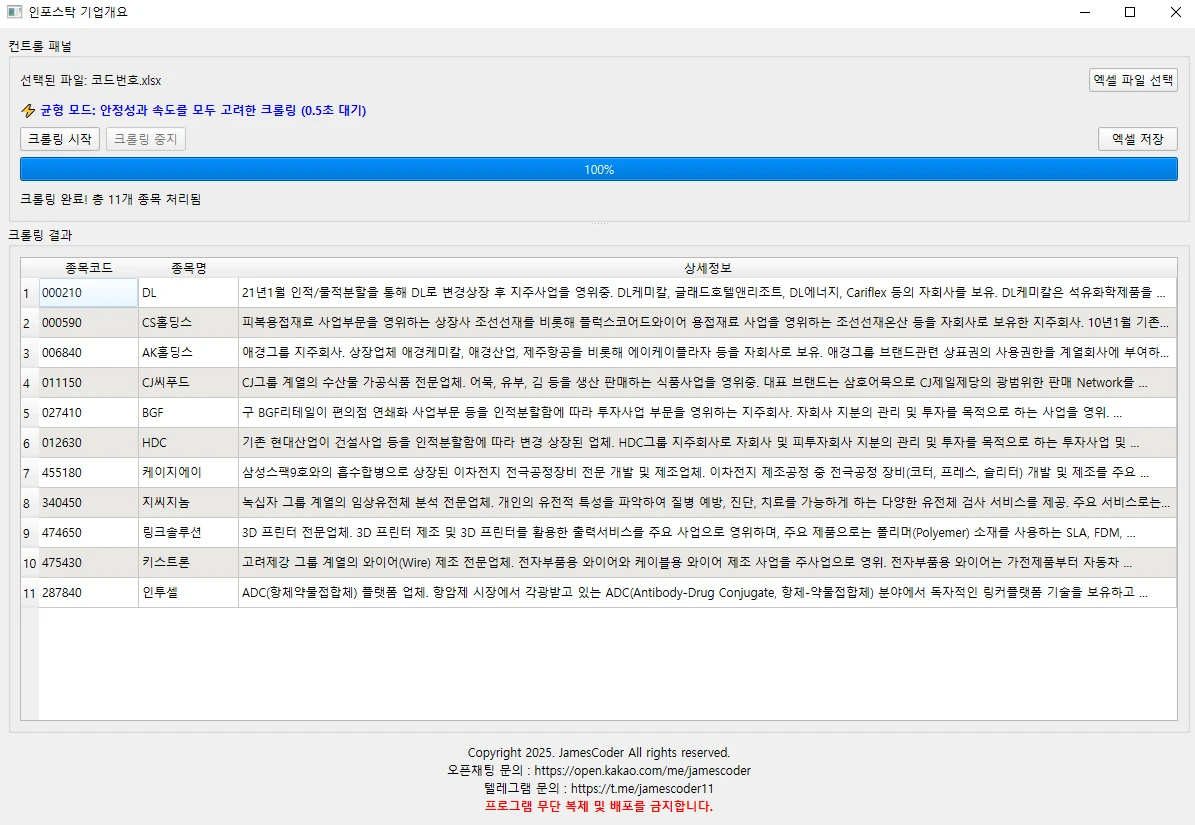The image size is (1195, 825).
Task: Save results with 엑셀 저장 button
Action: click(x=1137, y=139)
